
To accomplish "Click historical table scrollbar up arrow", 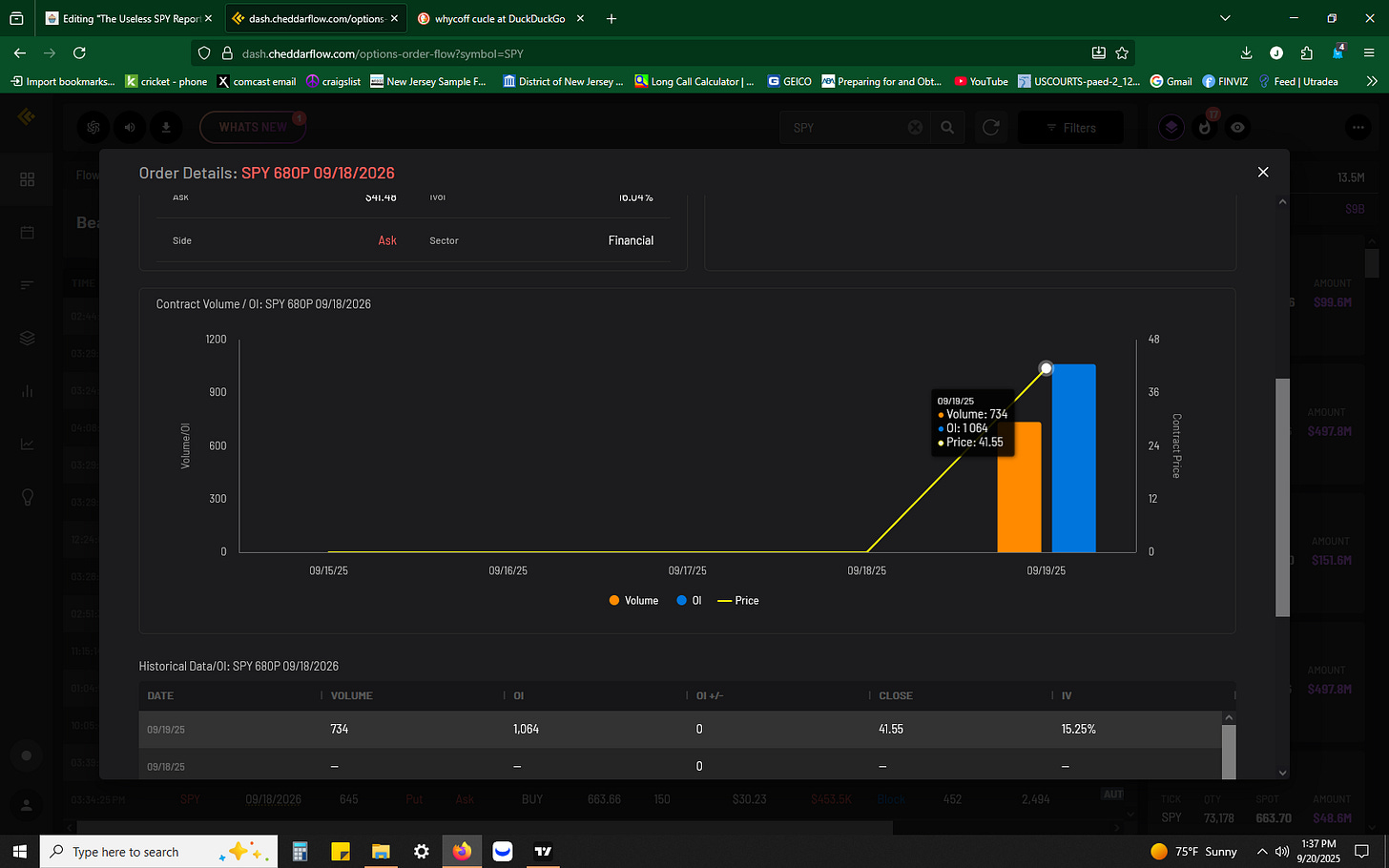I will click(x=1229, y=717).
